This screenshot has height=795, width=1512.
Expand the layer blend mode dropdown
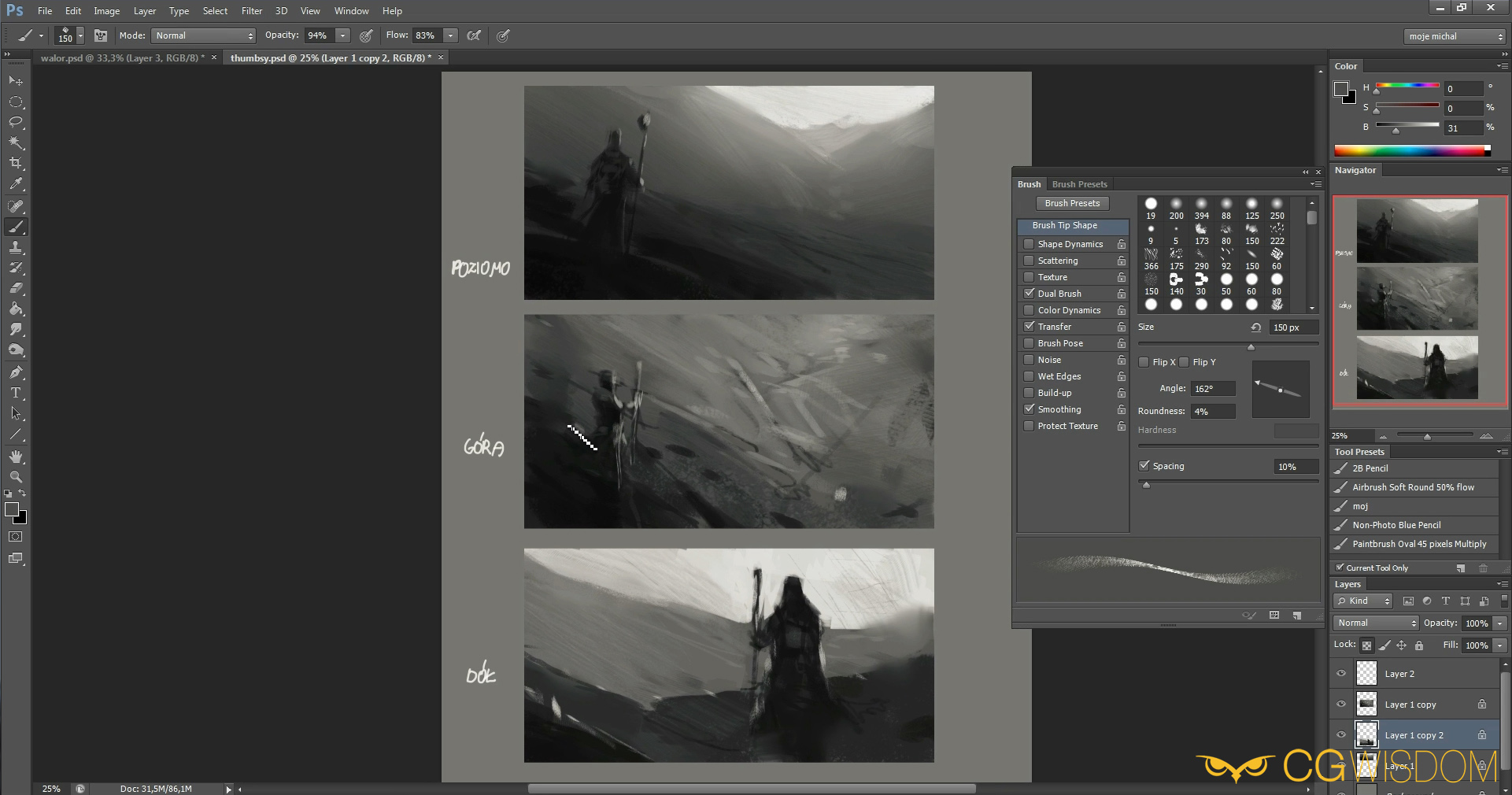pyautogui.click(x=1375, y=623)
